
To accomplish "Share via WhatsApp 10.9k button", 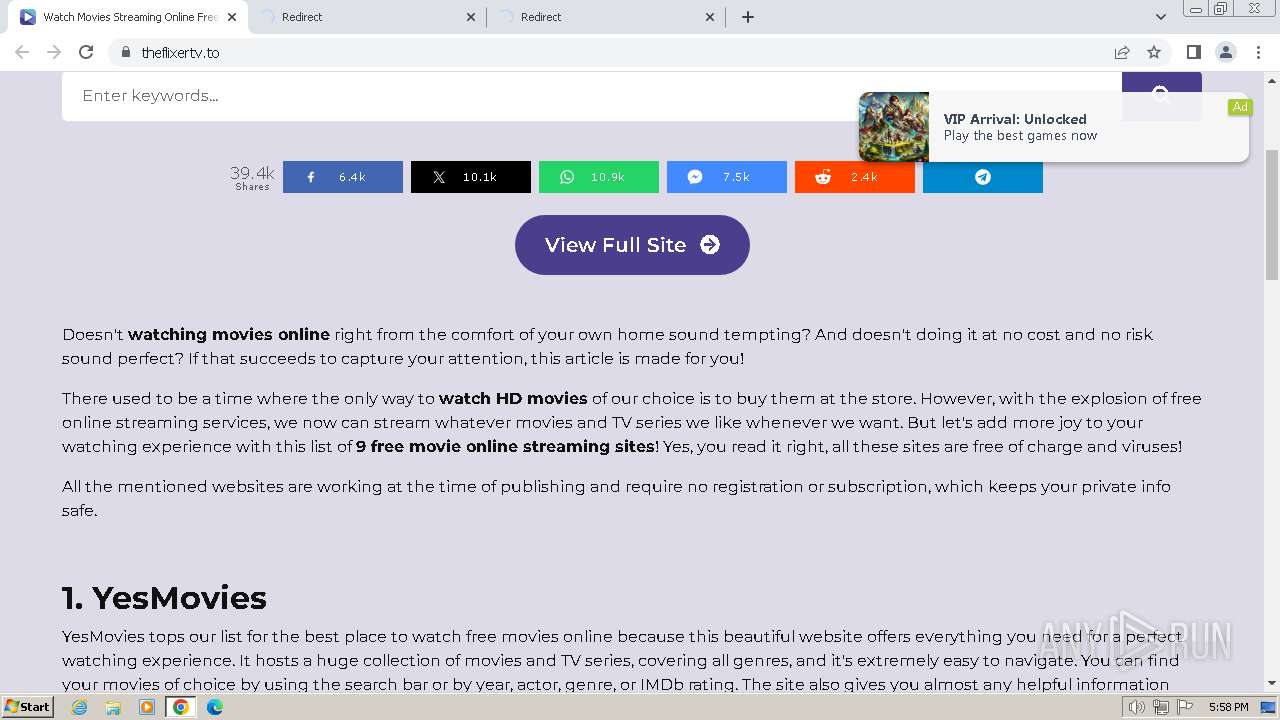I will coord(599,177).
